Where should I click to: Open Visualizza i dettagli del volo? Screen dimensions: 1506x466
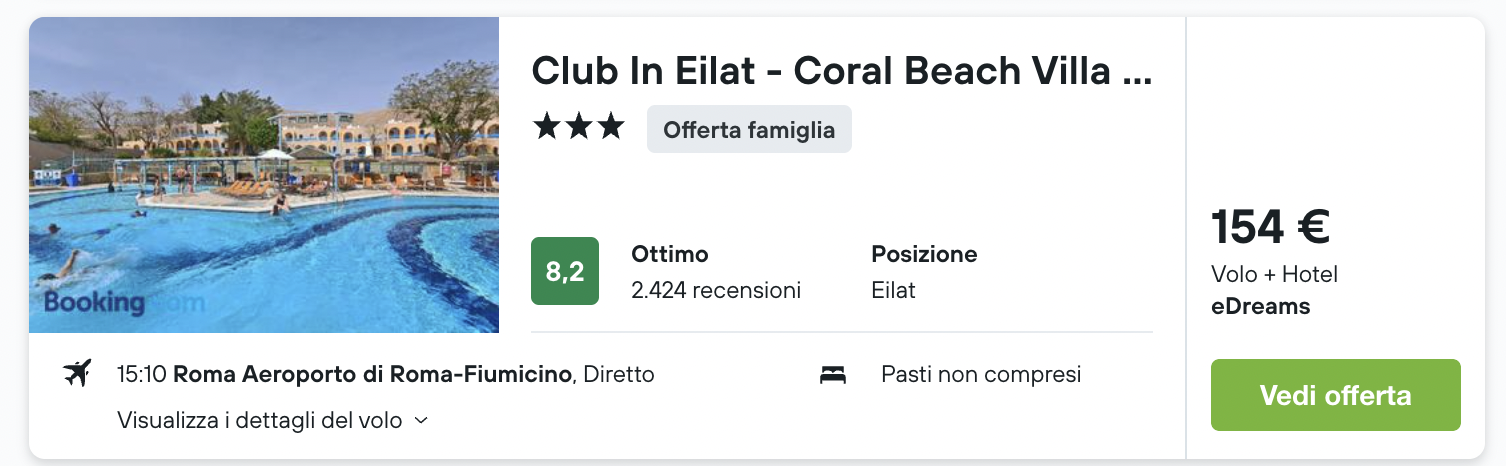click(260, 420)
